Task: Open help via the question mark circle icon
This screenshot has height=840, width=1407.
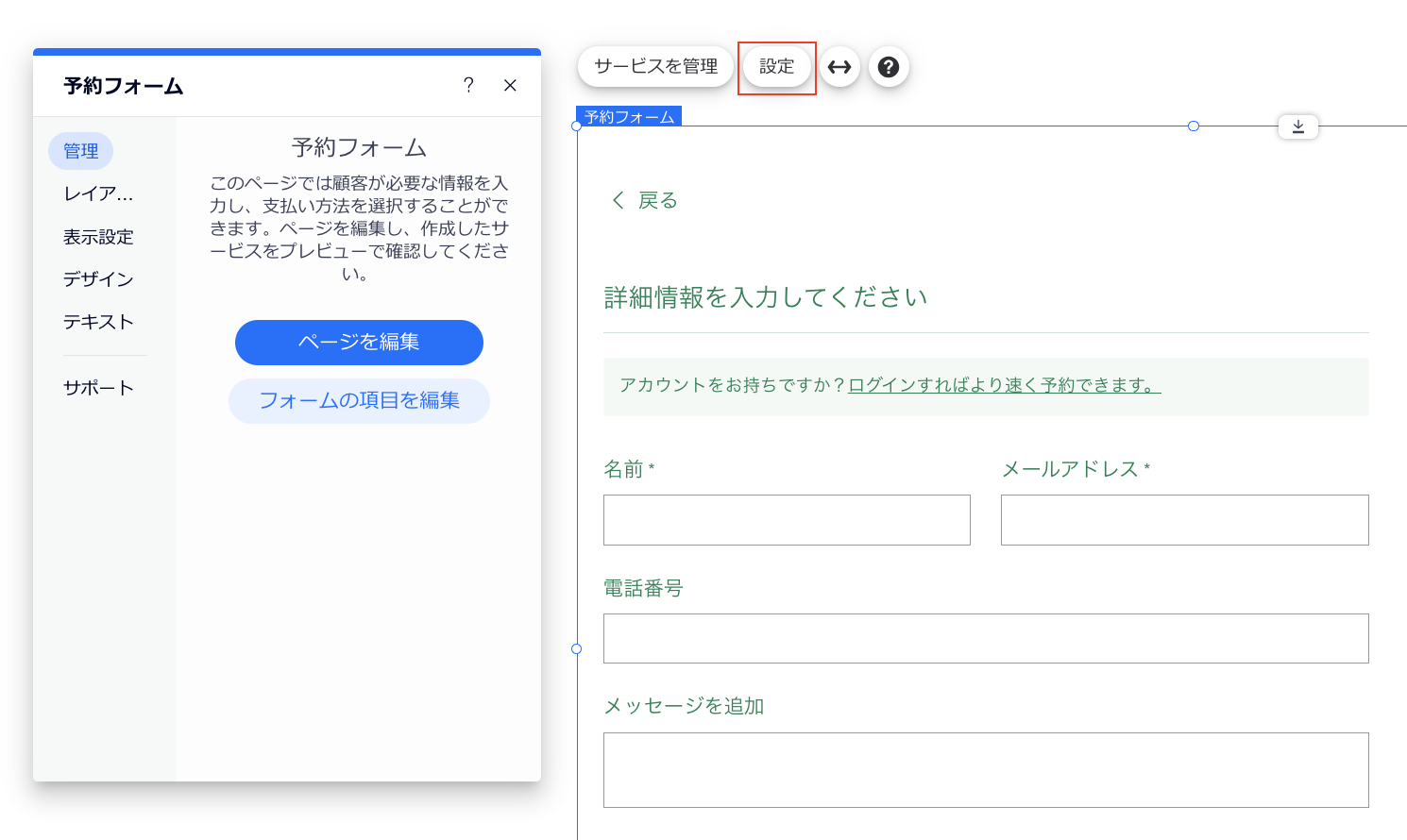Action: click(889, 67)
